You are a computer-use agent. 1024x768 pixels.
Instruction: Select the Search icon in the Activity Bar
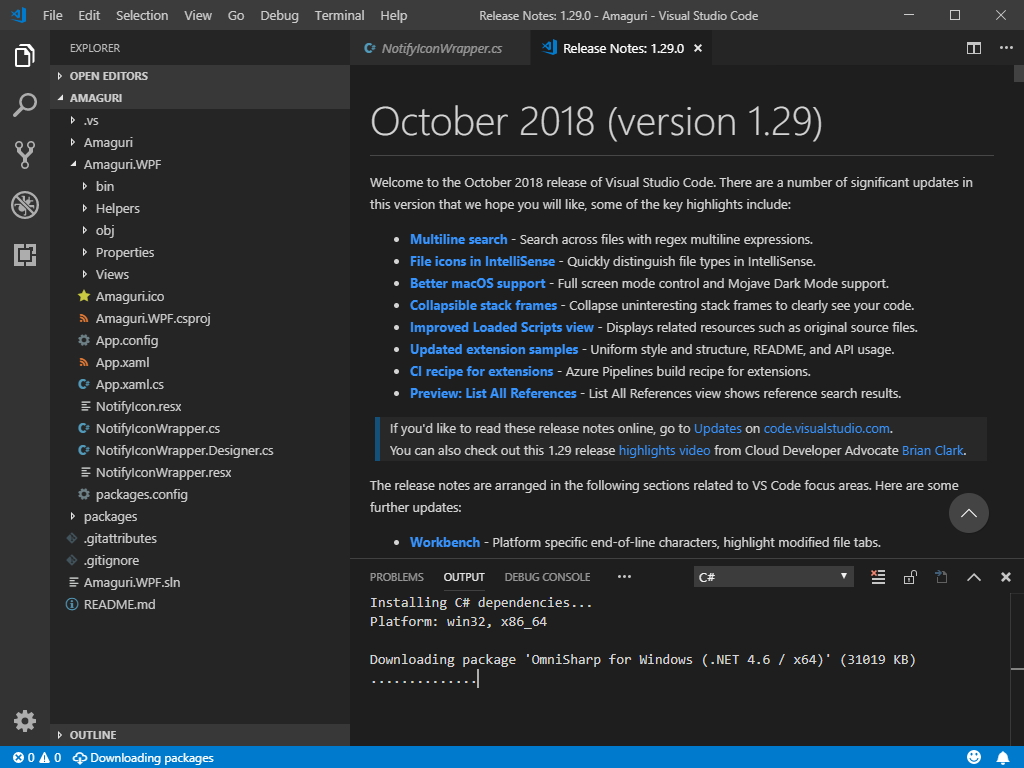[25, 105]
